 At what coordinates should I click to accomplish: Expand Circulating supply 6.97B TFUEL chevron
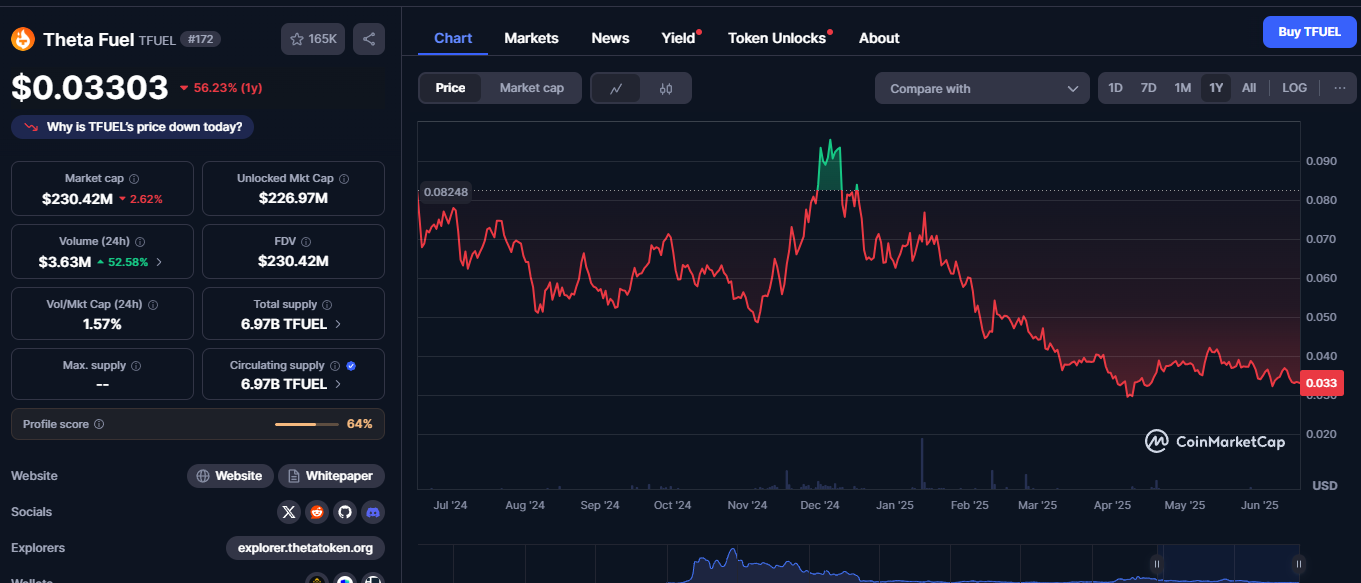point(337,384)
